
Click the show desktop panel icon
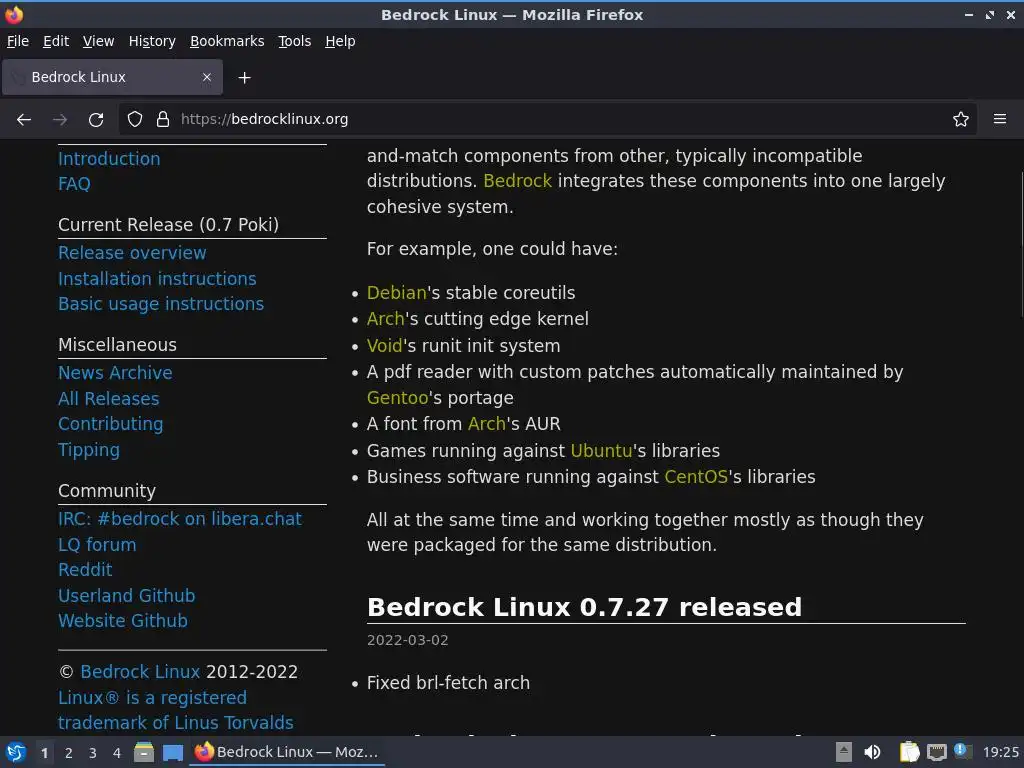click(173, 753)
